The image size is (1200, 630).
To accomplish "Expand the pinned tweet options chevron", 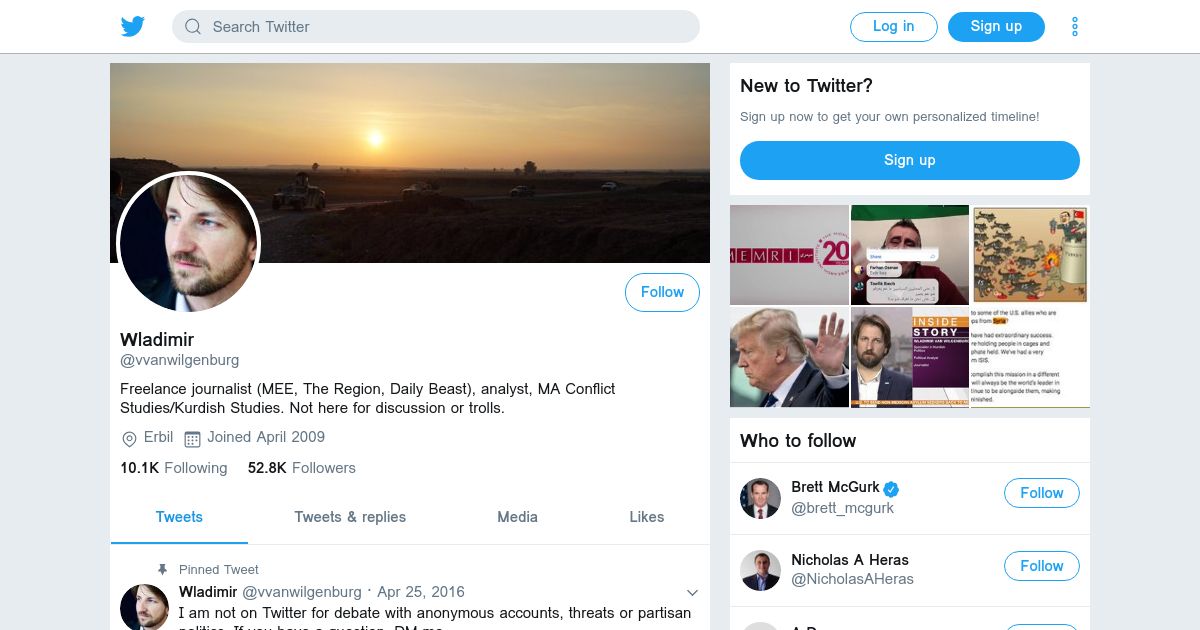I will click(692, 592).
